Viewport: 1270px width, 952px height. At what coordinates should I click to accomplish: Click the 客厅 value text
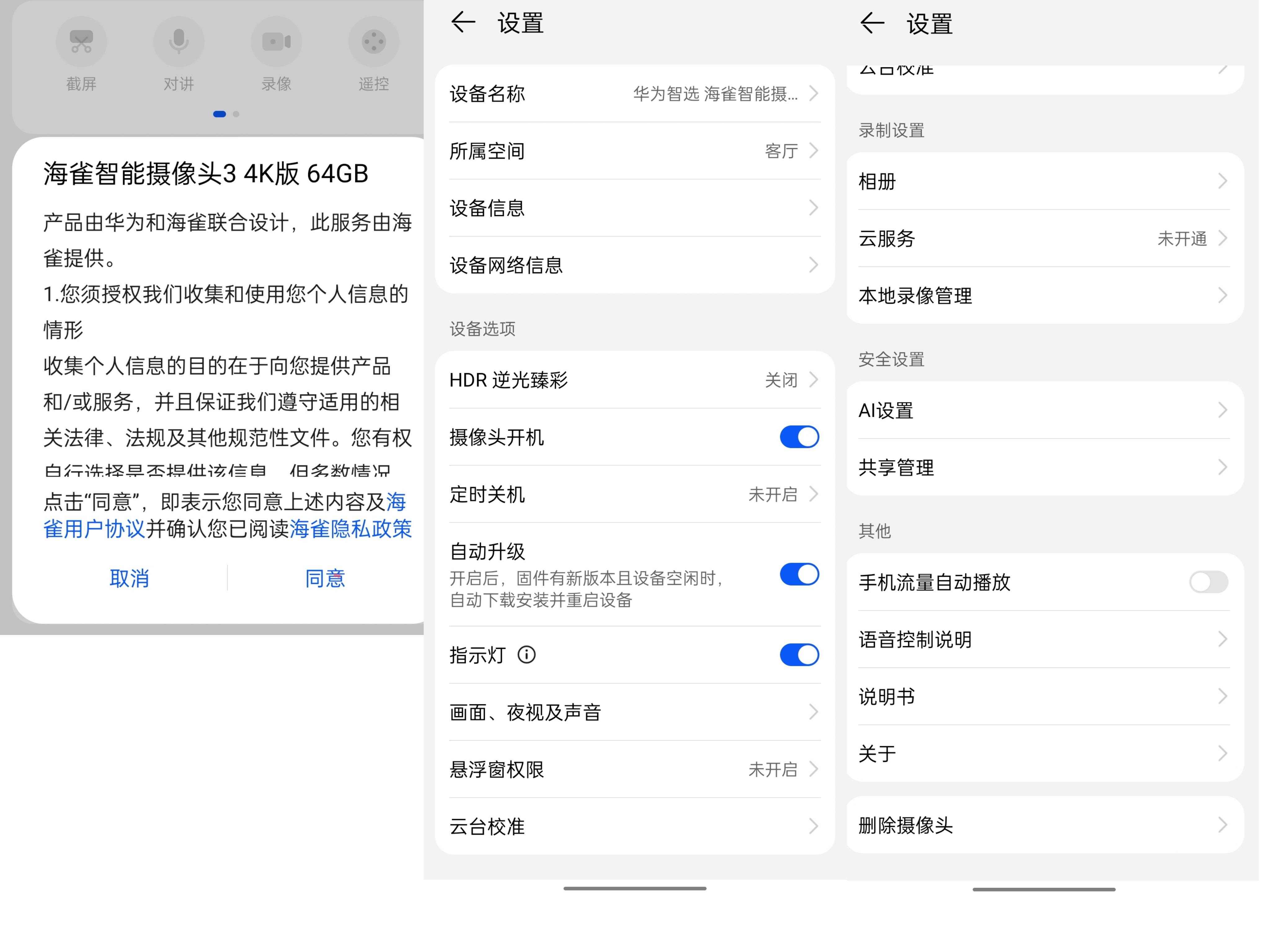tap(781, 151)
